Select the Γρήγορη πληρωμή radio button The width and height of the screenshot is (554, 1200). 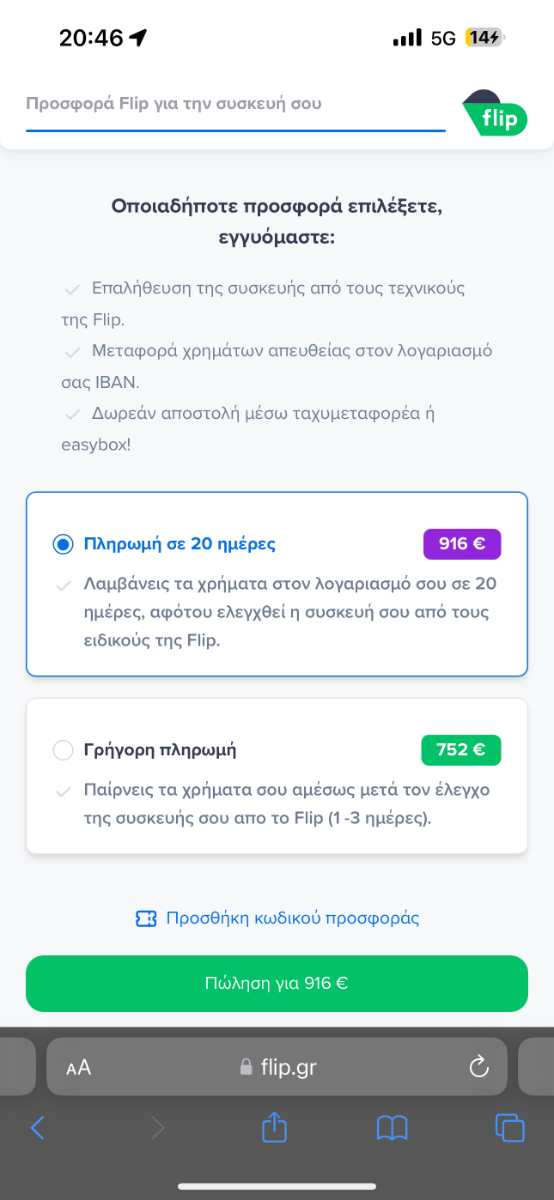click(63, 750)
